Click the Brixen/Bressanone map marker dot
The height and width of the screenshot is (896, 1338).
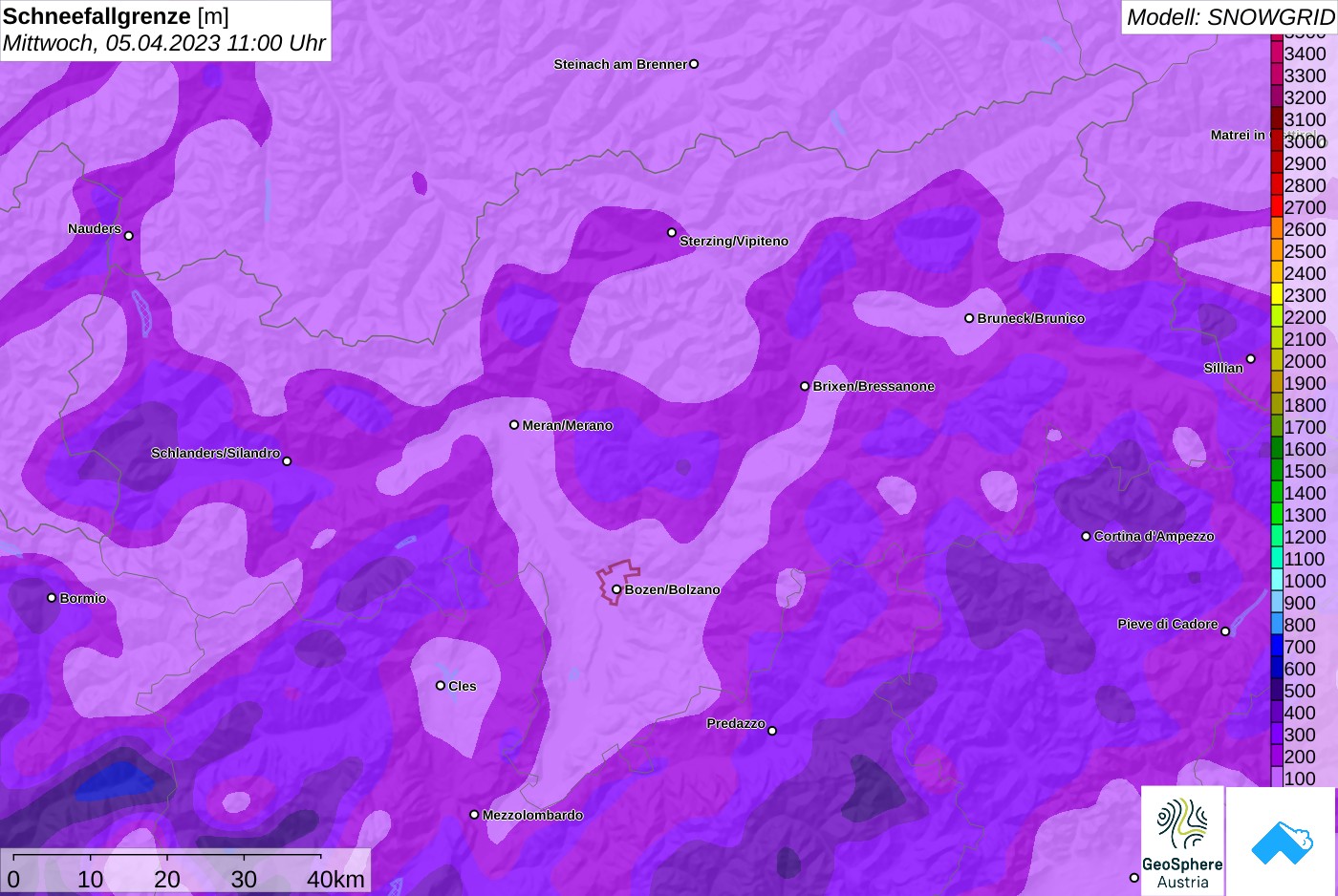(x=805, y=386)
